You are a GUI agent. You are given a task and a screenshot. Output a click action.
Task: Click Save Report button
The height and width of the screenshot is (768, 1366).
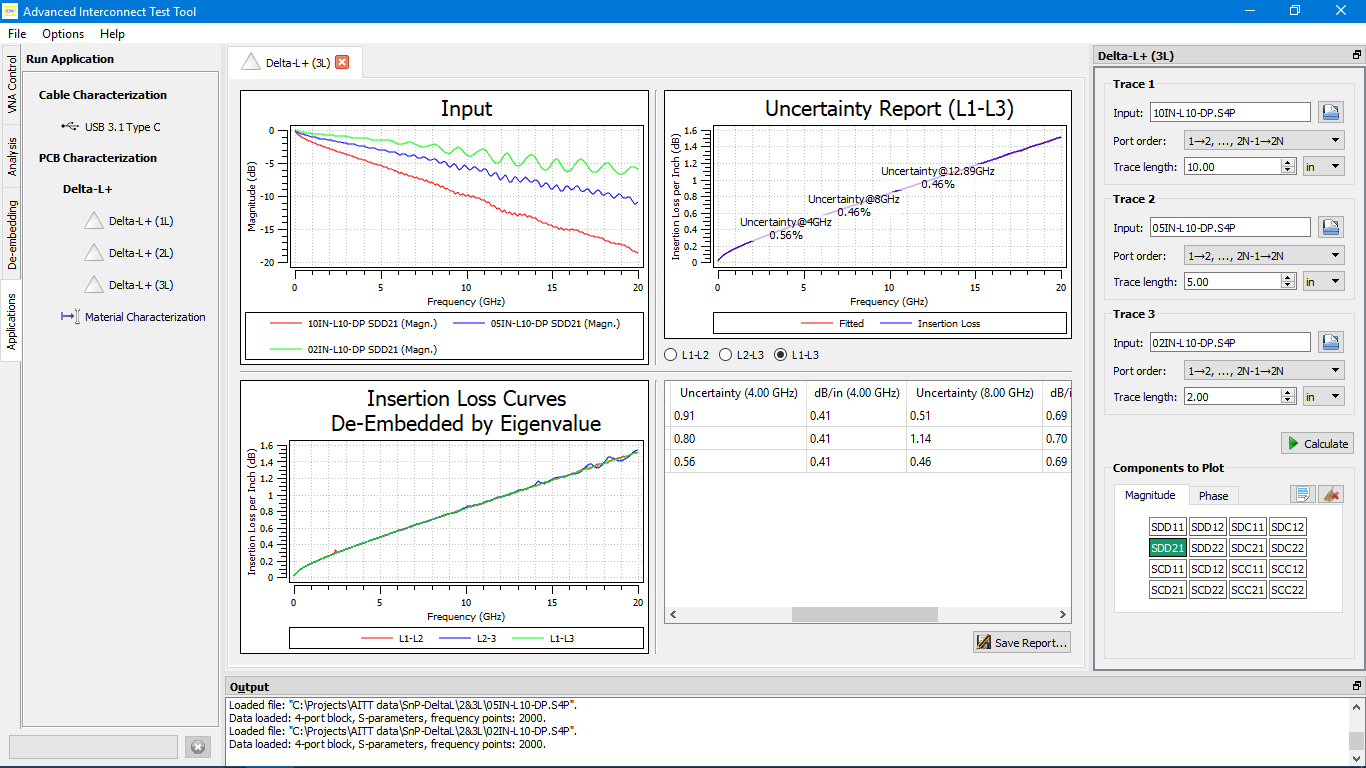click(x=1022, y=643)
